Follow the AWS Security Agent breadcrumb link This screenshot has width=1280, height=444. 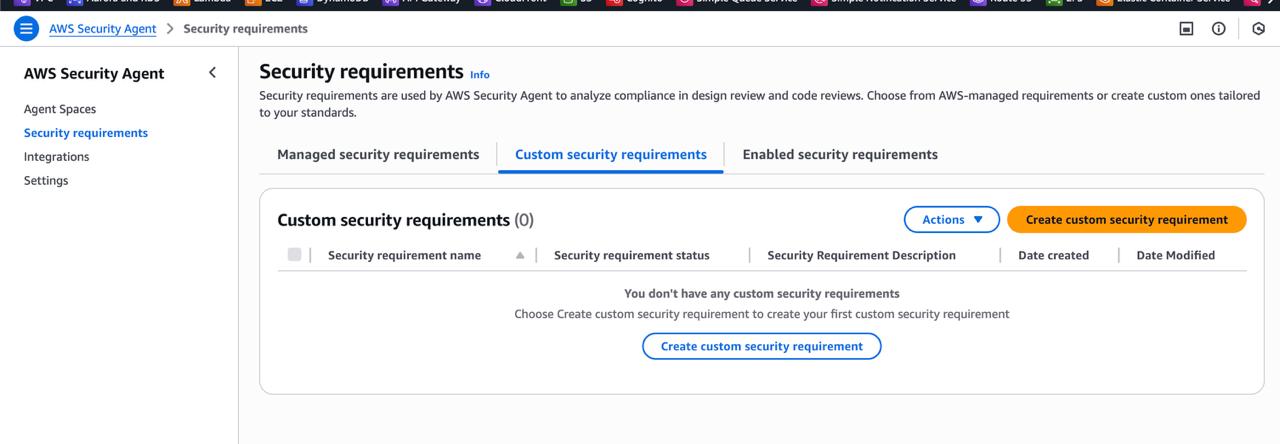[102, 29]
